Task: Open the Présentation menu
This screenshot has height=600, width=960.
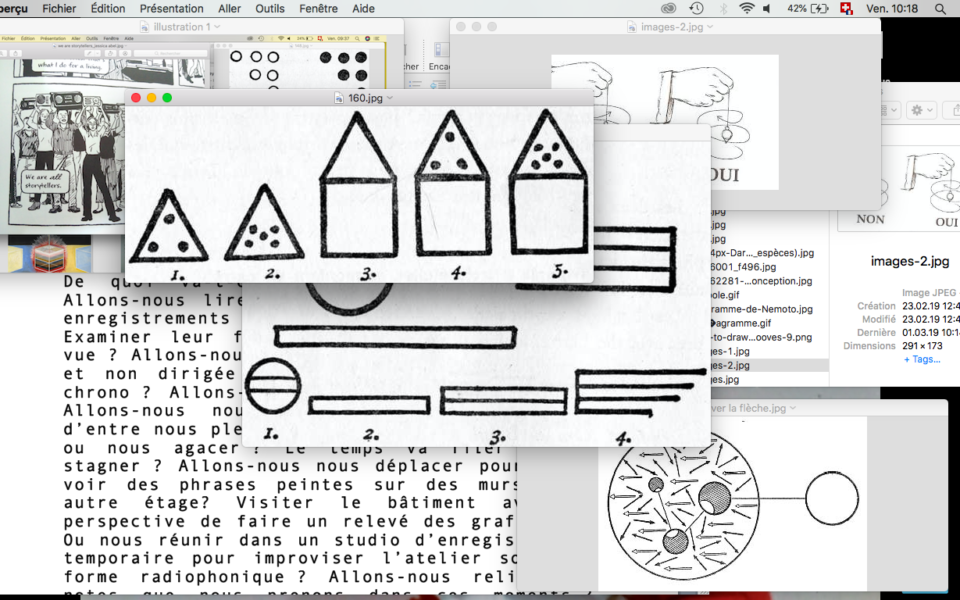Action: pos(171,8)
